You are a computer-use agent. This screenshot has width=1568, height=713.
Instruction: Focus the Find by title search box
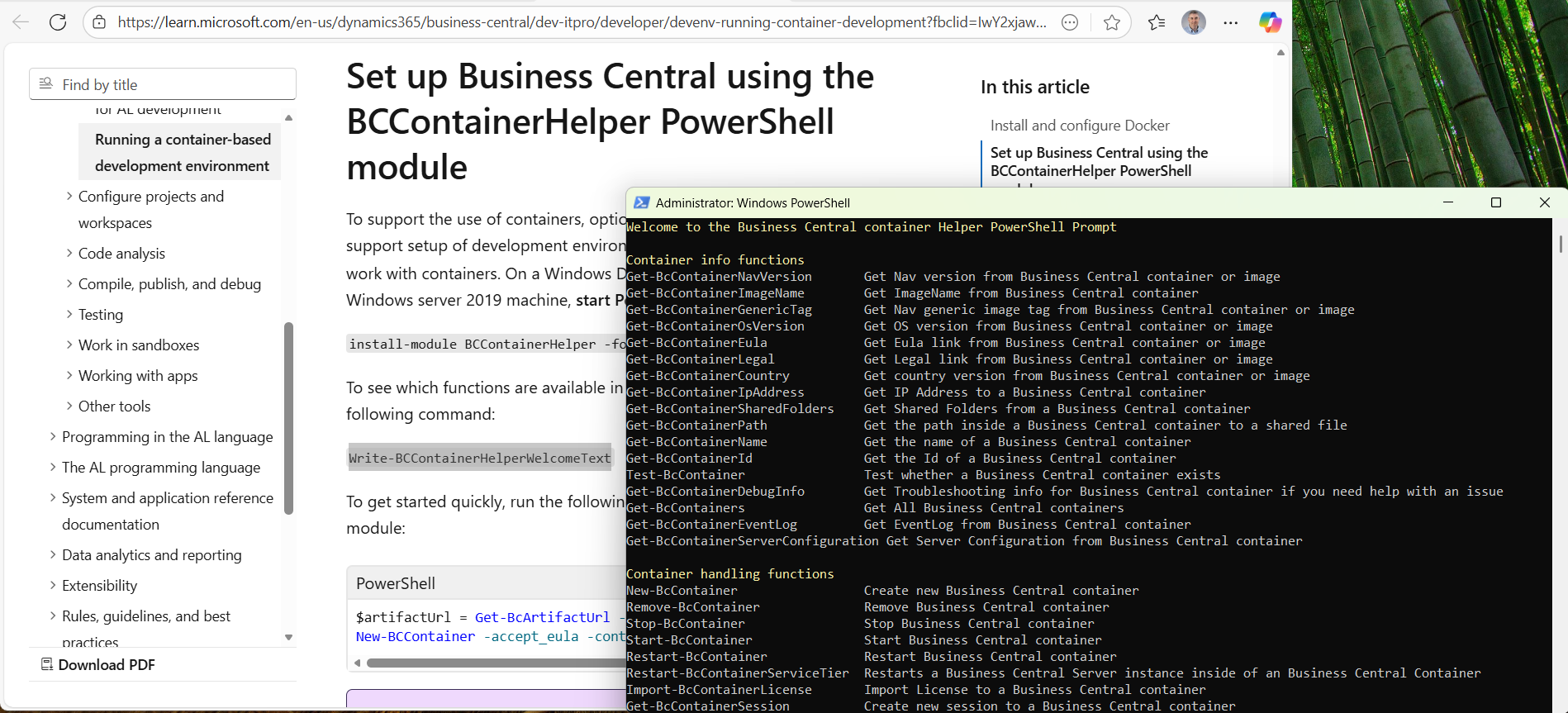pyautogui.click(x=163, y=84)
